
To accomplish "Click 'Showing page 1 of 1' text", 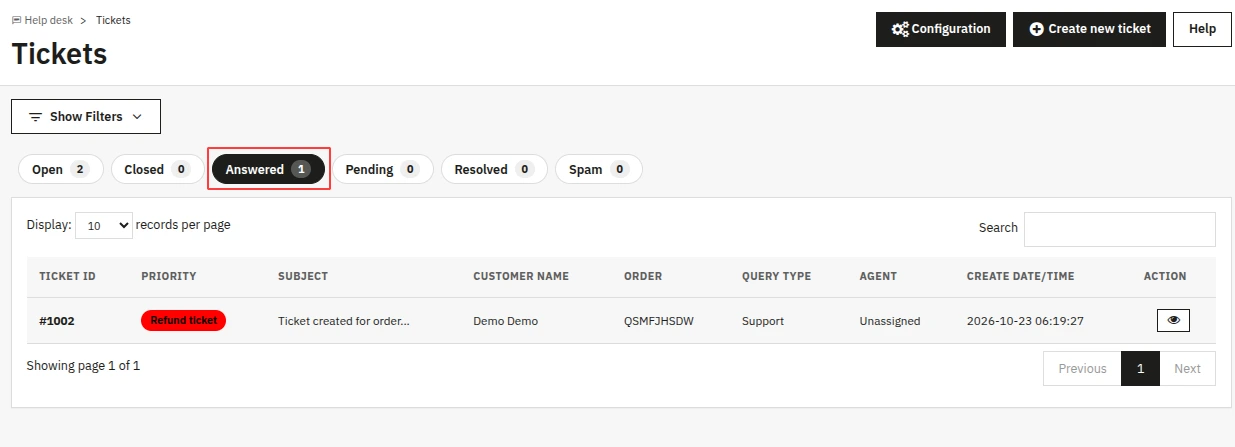I will [83, 366].
